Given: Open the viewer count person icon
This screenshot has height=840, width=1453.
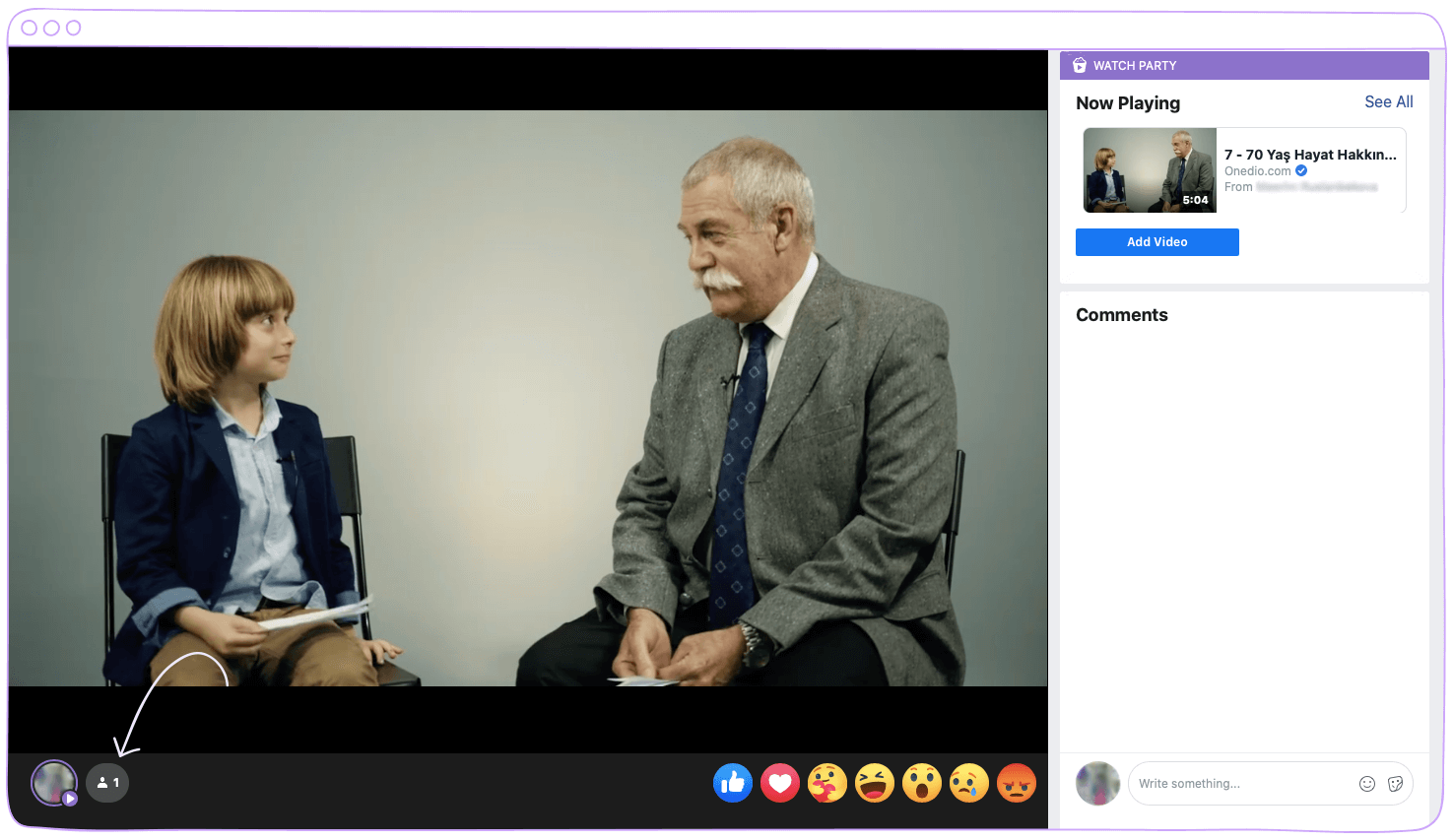Looking at the screenshot, I should pos(107,782).
